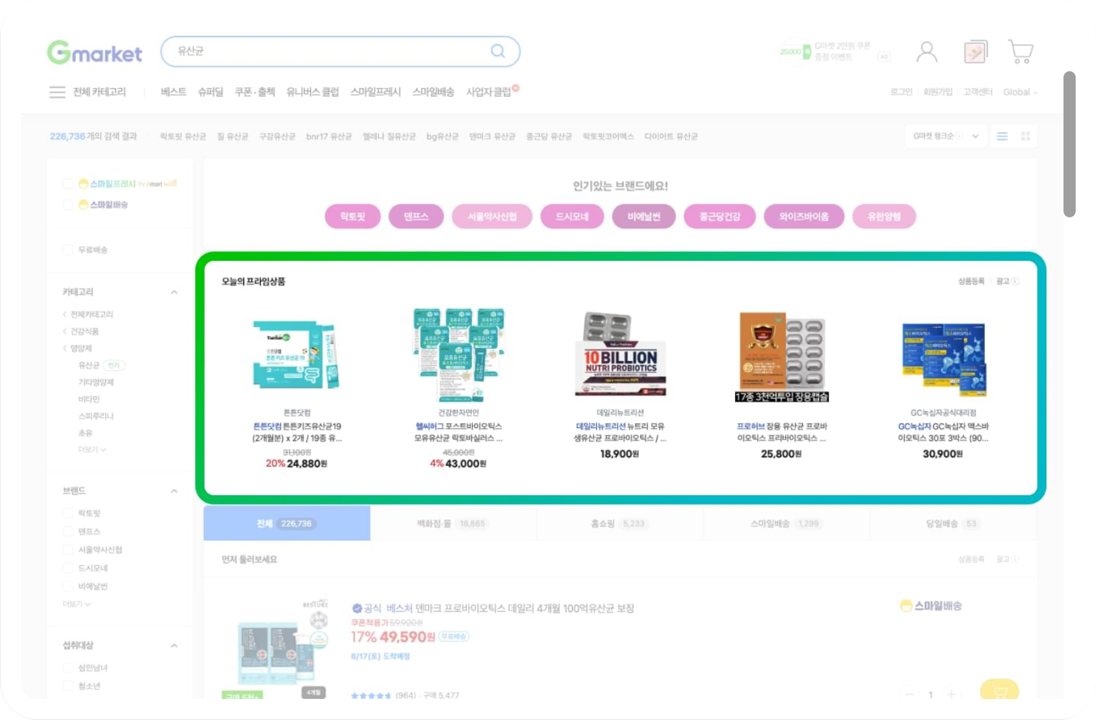Open the shopping cart icon in header
Screen dimensions: 1096x720
coord(1021,52)
